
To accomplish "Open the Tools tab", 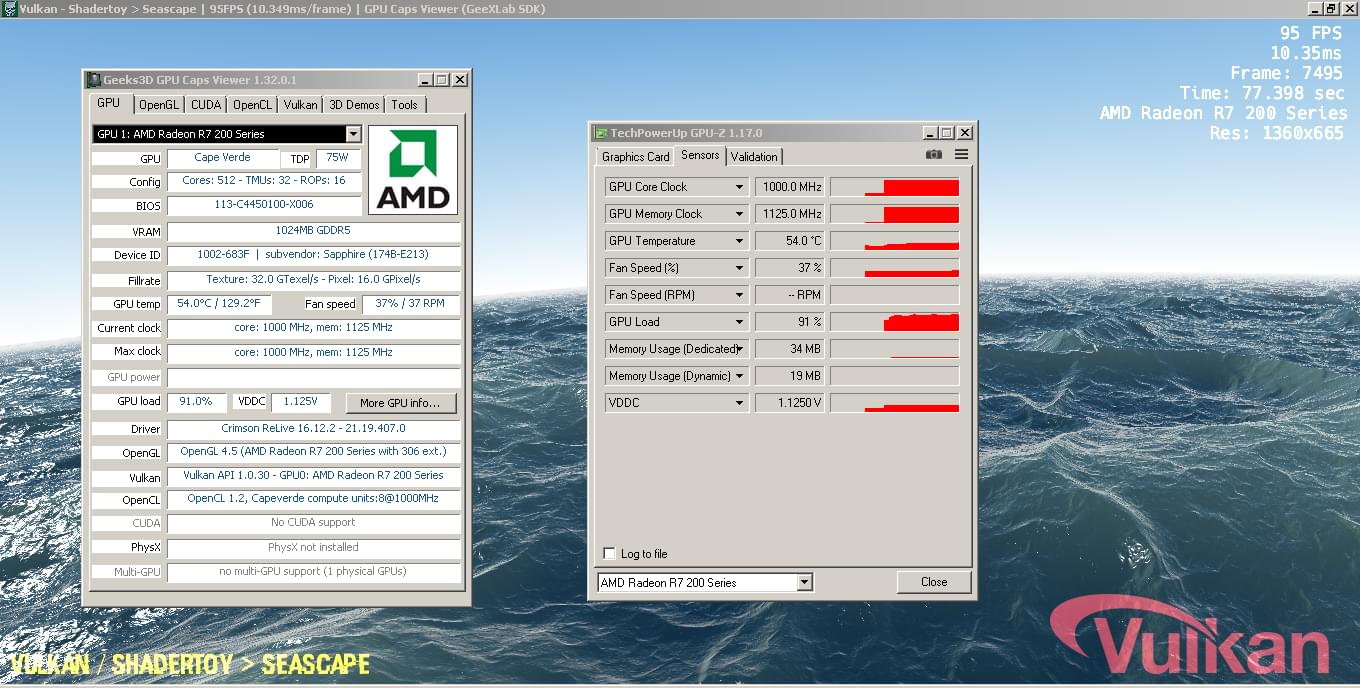I will pos(405,105).
